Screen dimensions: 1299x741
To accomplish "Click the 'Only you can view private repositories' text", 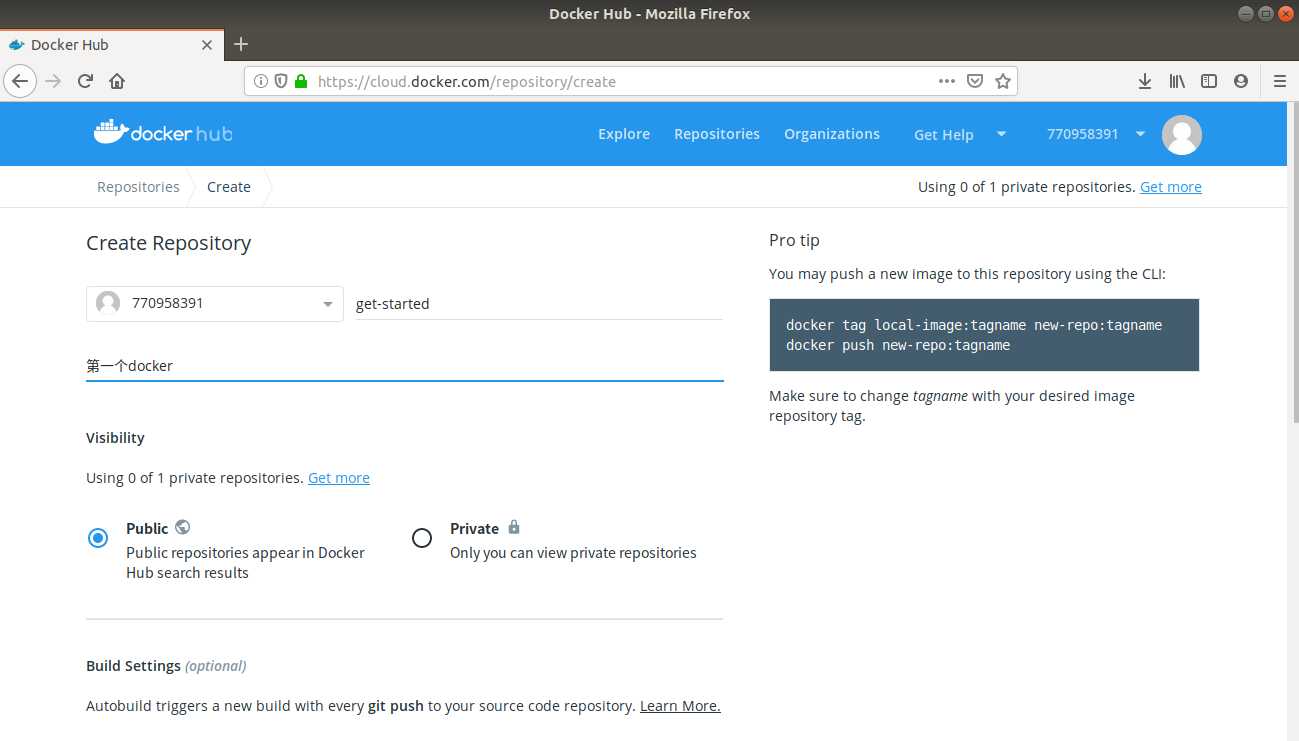I will pyautogui.click(x=573, y=553).
